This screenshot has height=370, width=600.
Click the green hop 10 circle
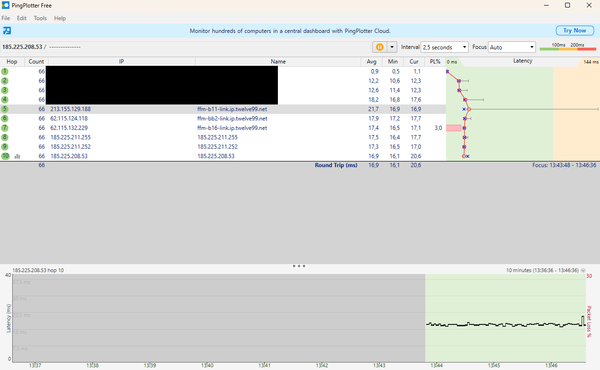(5, 156)
